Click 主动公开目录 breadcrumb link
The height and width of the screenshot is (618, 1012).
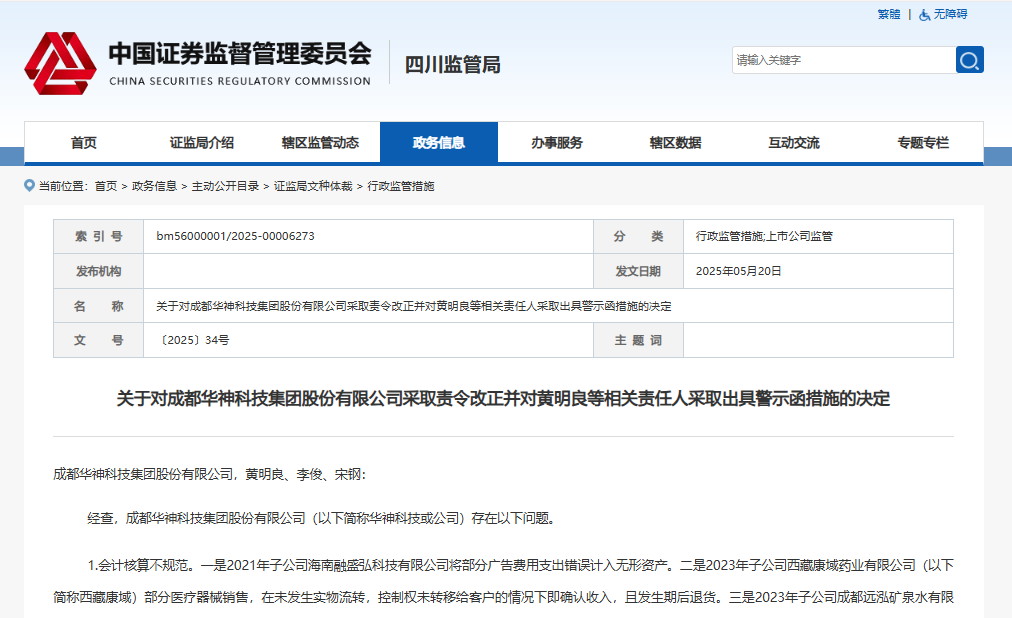pyautogui.click(x=225, y=186)
